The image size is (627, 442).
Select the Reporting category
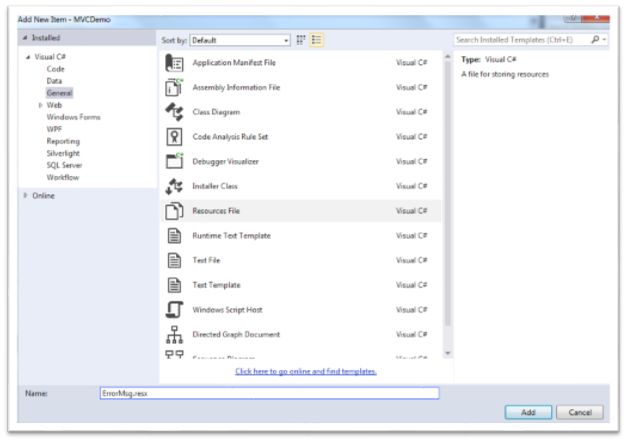click(x=63, y=141)
